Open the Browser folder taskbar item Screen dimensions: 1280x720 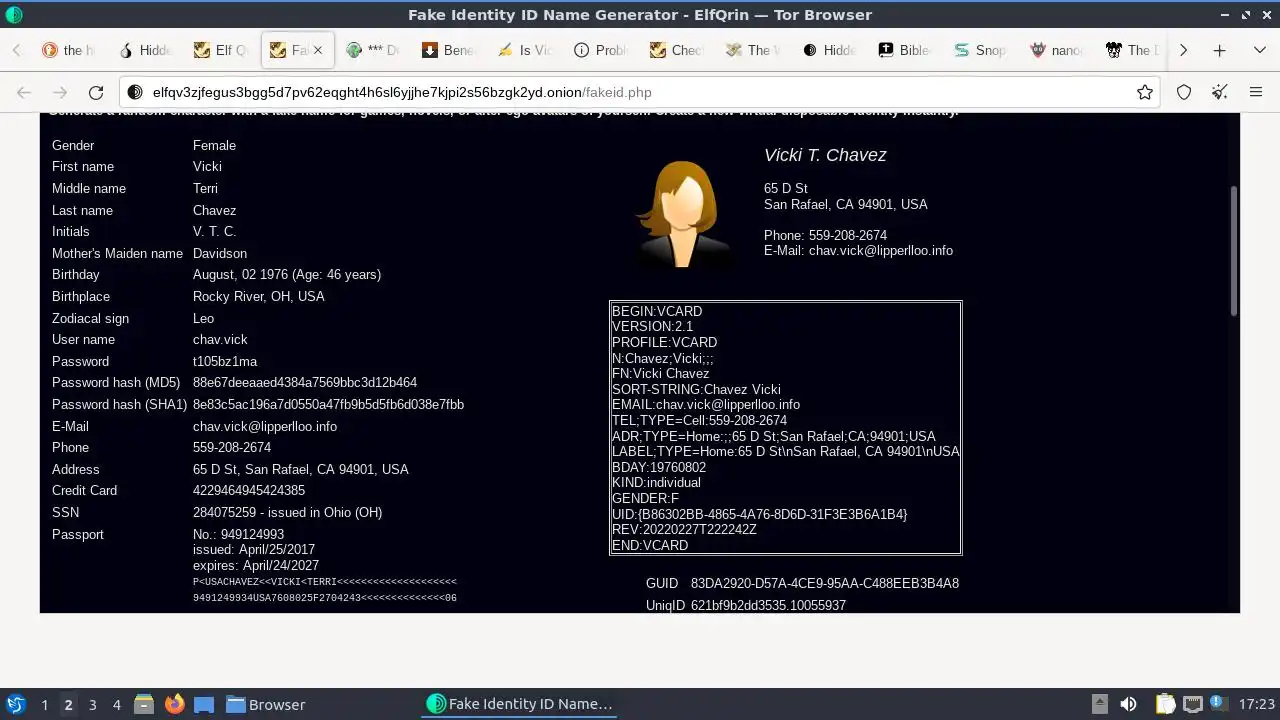click(266, 704)
